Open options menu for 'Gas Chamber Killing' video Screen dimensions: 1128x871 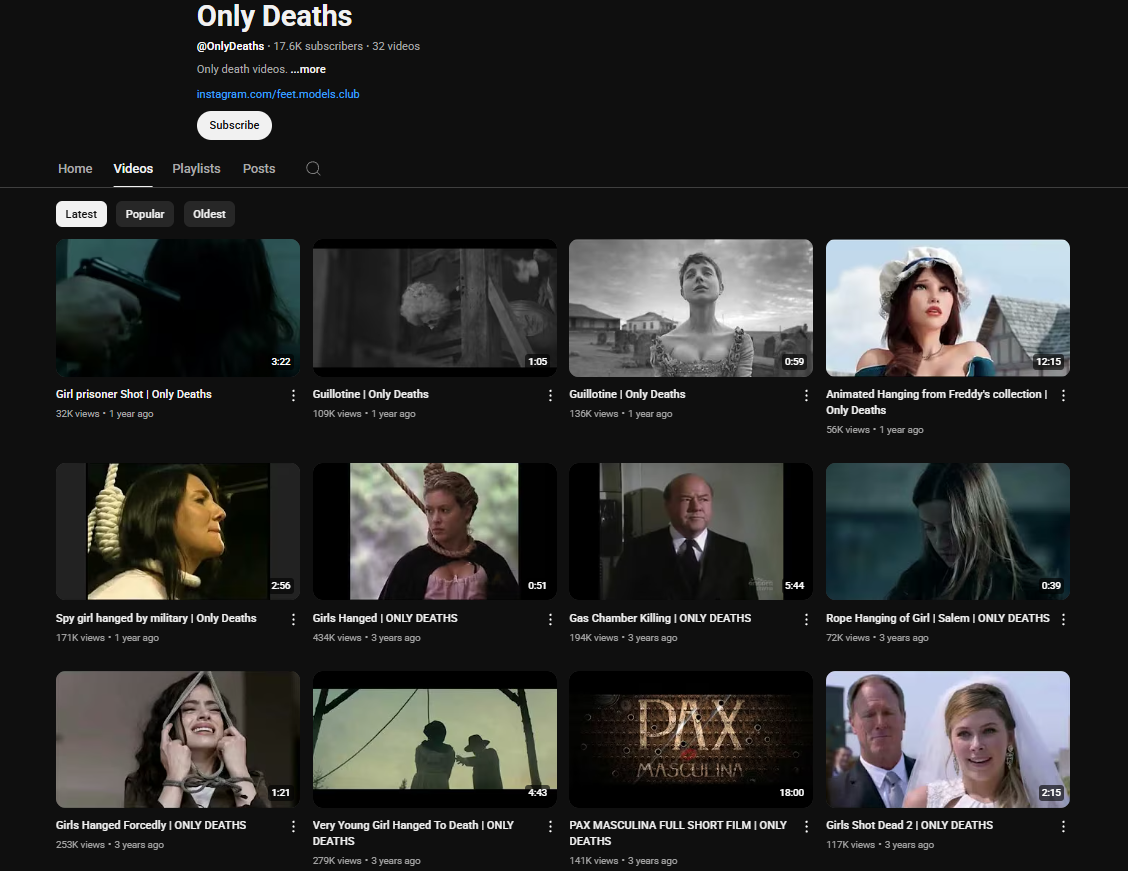click(x=806, y=619)
